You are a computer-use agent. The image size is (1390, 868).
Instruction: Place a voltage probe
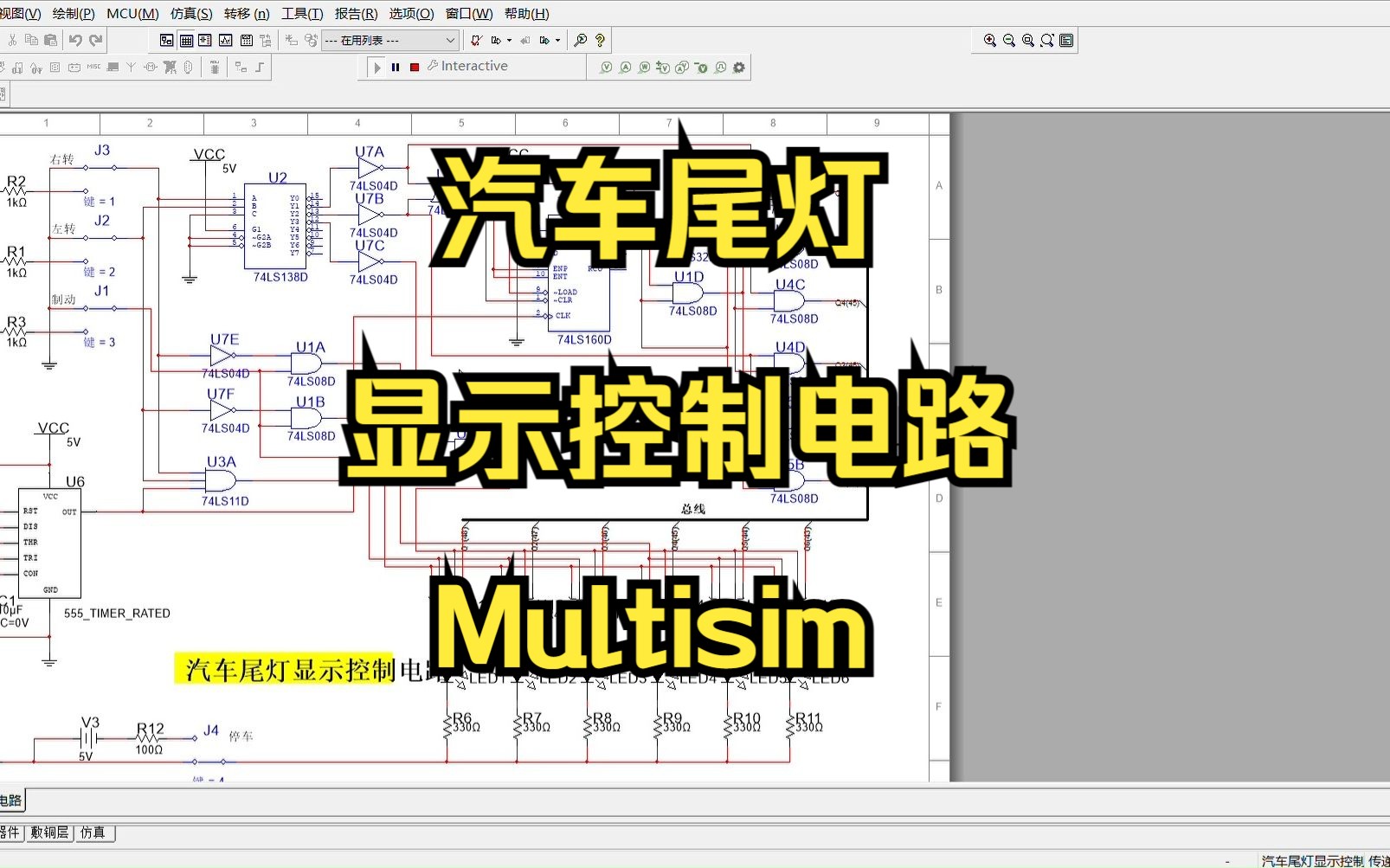click(x=606, y=68)
